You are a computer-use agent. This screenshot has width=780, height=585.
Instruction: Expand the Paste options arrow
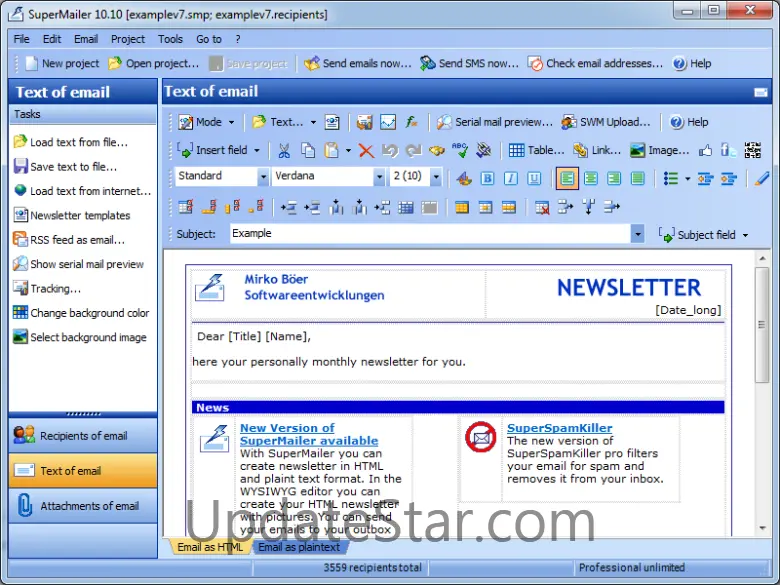(x=348, y=150)
